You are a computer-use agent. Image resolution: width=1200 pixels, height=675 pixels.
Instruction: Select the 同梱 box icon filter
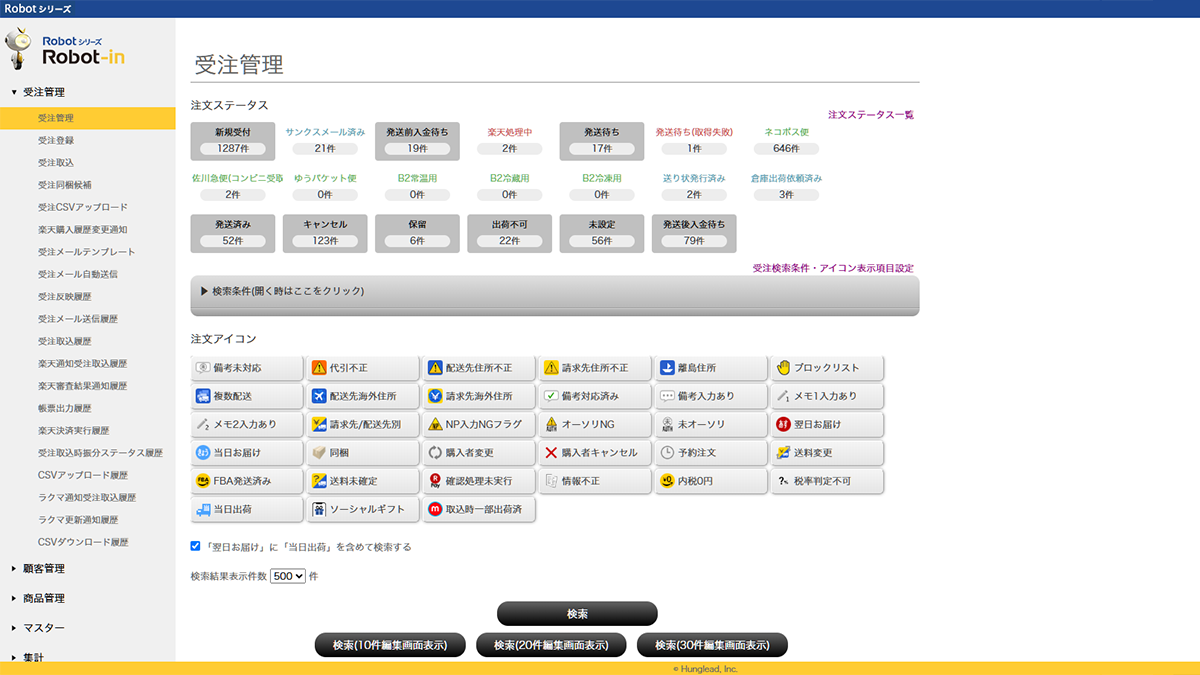(362, 452)
